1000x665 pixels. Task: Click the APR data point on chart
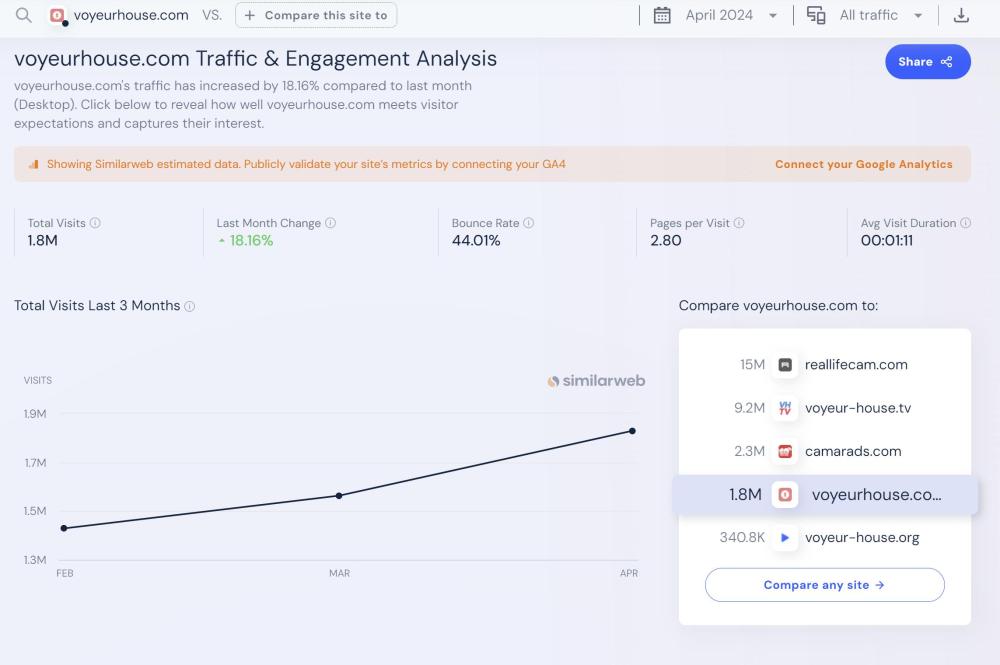(632, 431)
